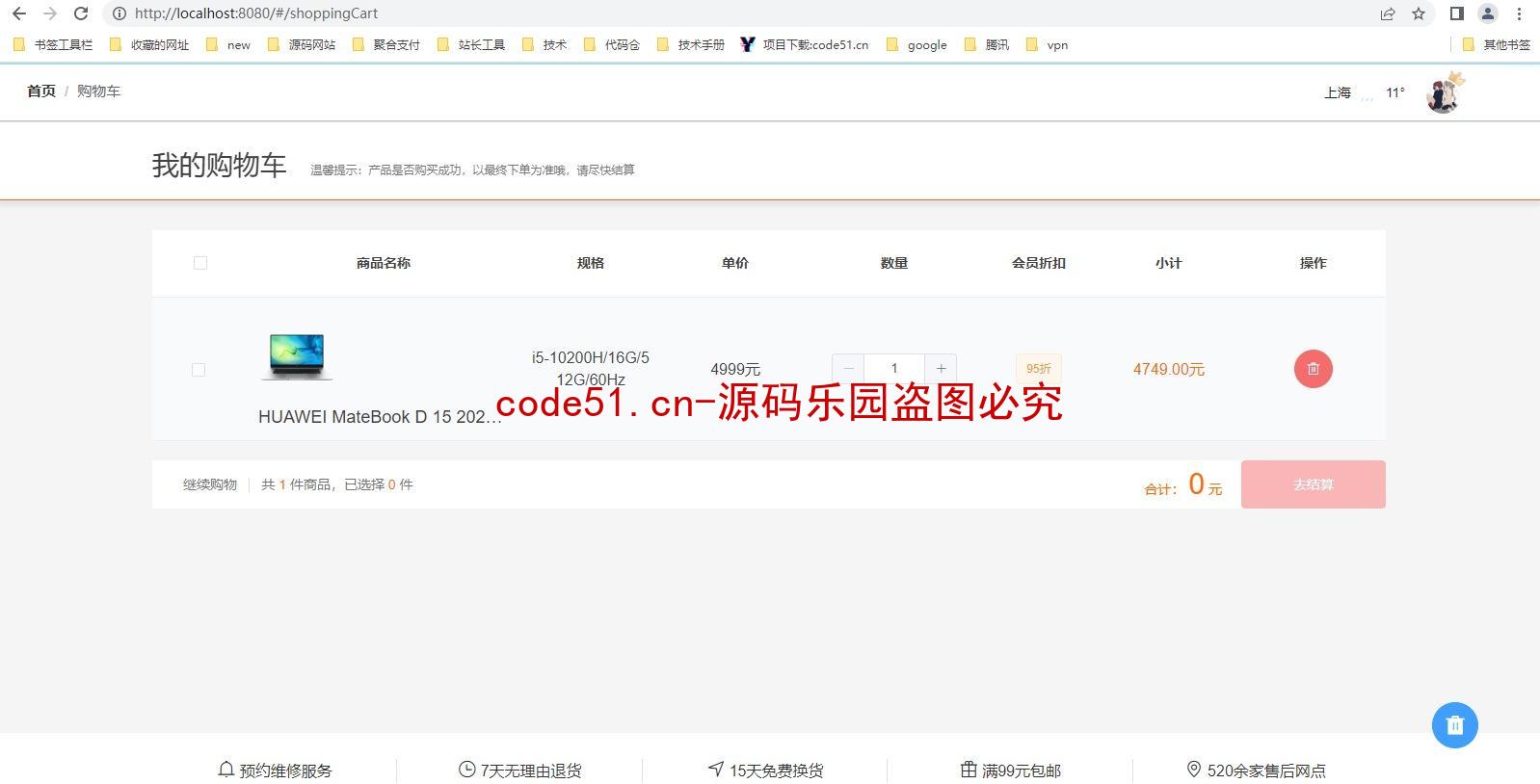Go back with the browser back arrow

click(x=19, y=13)
